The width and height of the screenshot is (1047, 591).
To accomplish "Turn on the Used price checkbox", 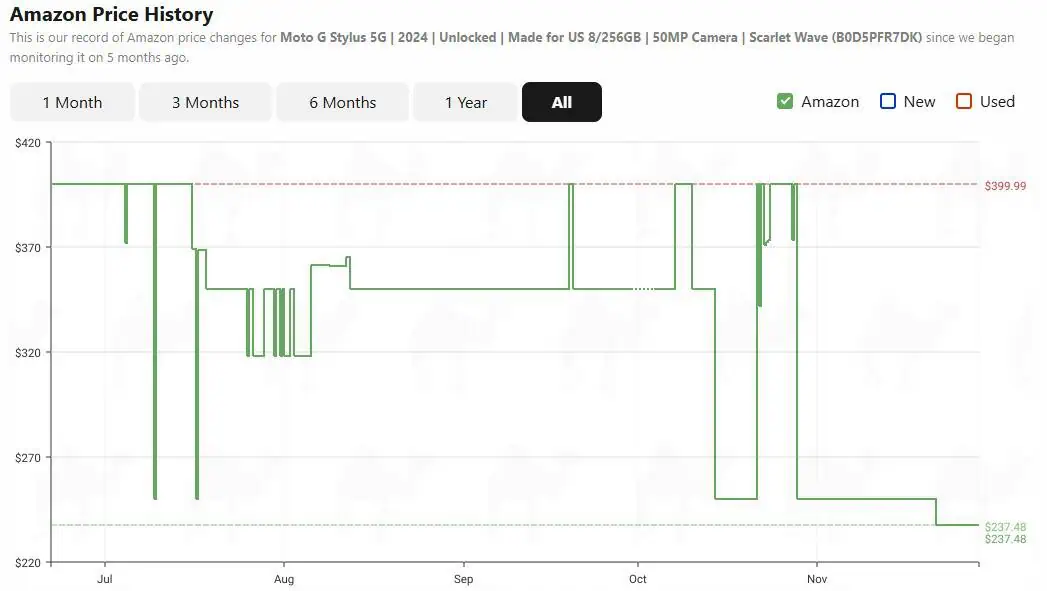I will click(x=964, y=101).
